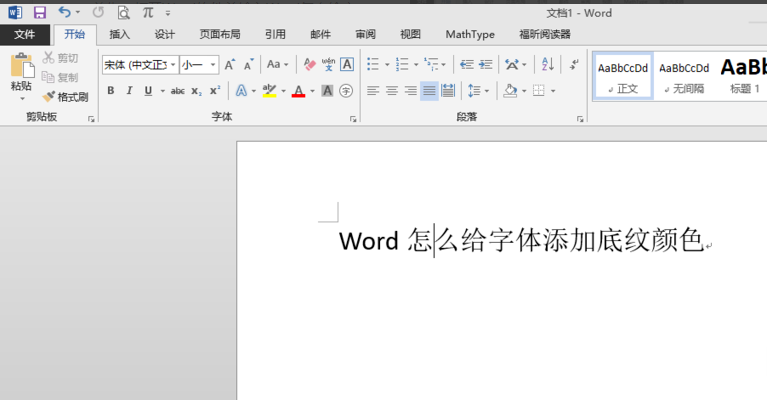Switch to the 引用 tab
The width and height of the screenshot is (767, 400).
[x=275, y=34]
